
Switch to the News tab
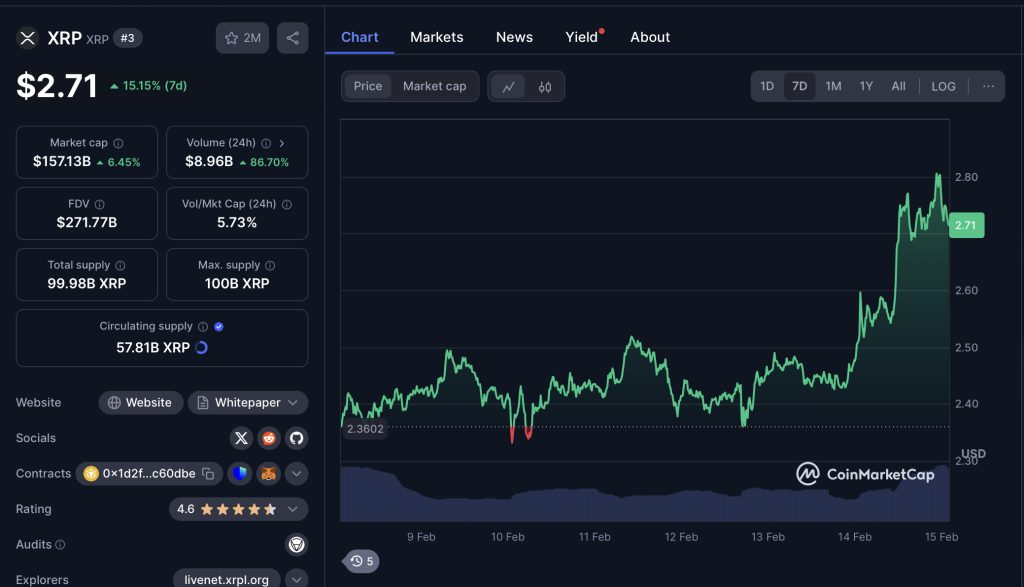pos(514,37)
